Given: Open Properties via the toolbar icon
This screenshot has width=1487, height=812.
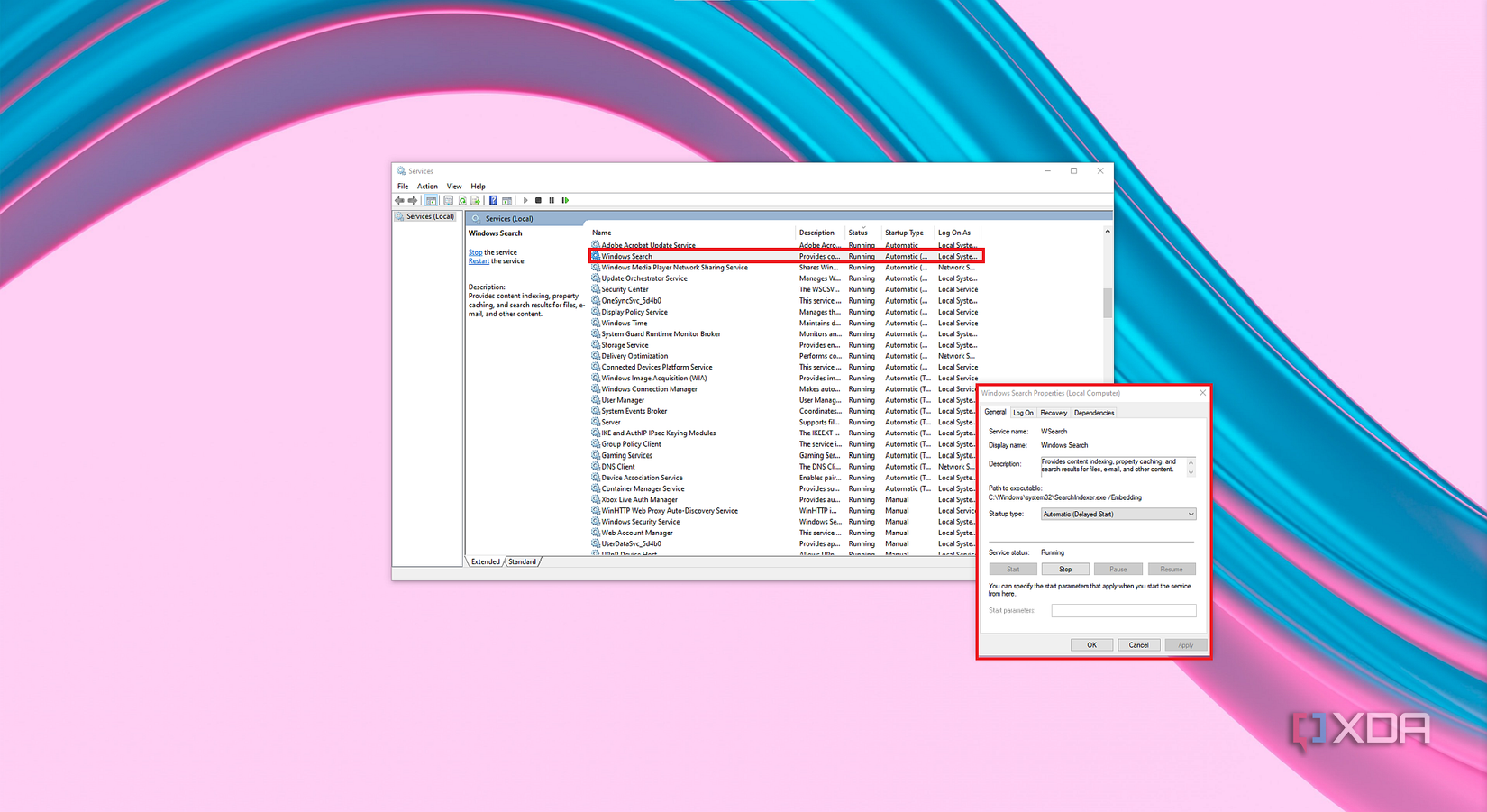Looking at the screenshot, I should pos(449,200).
